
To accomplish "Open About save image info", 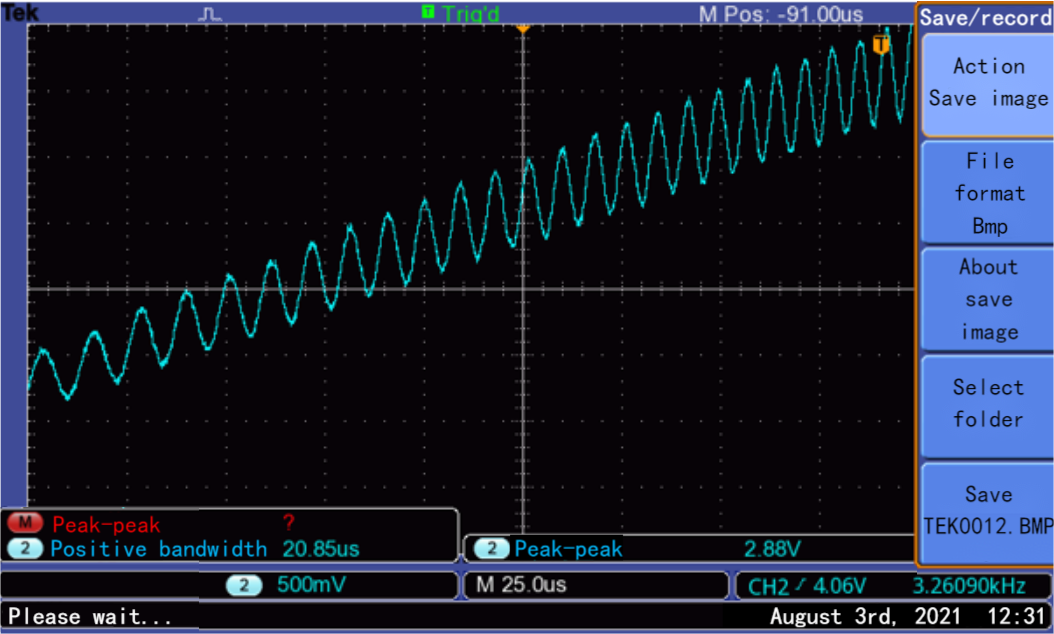I will (x=987, y=299).
